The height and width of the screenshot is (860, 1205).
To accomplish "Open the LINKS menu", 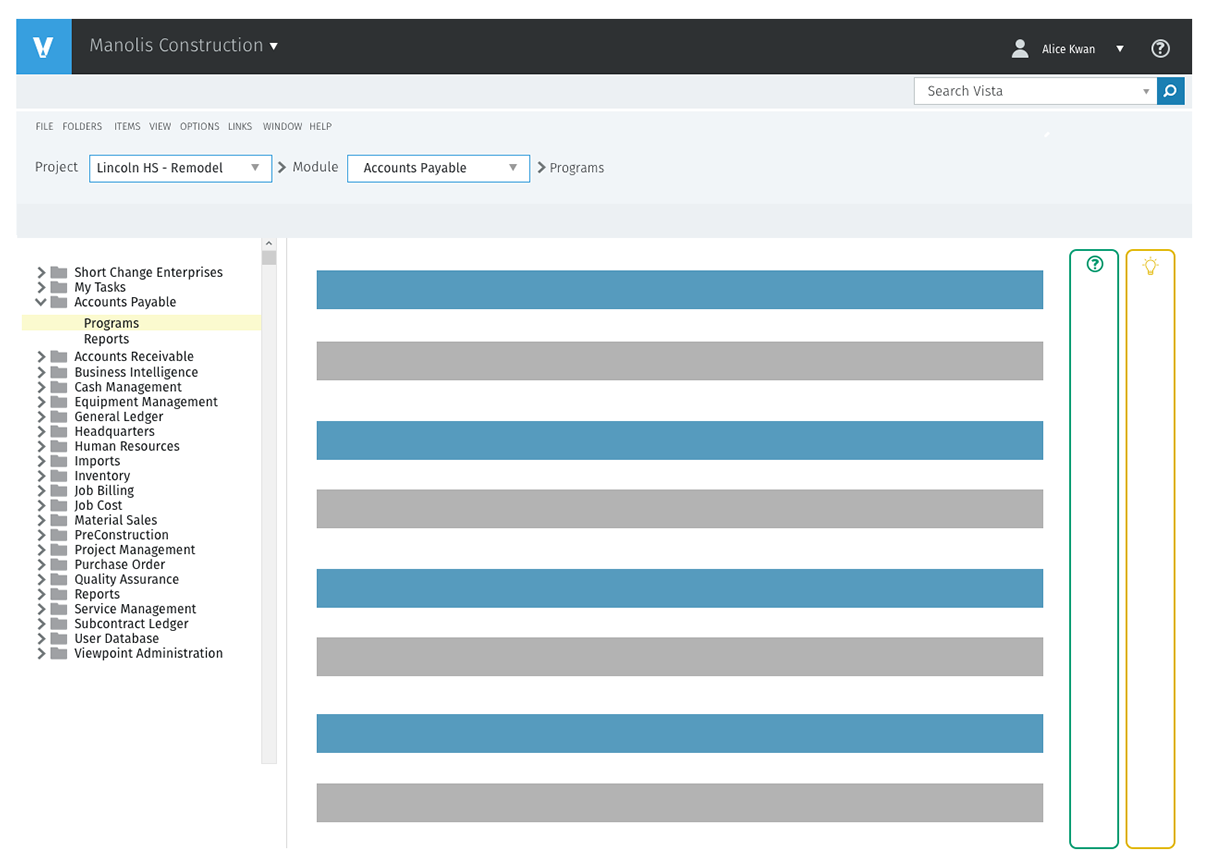I will point(240,127).
